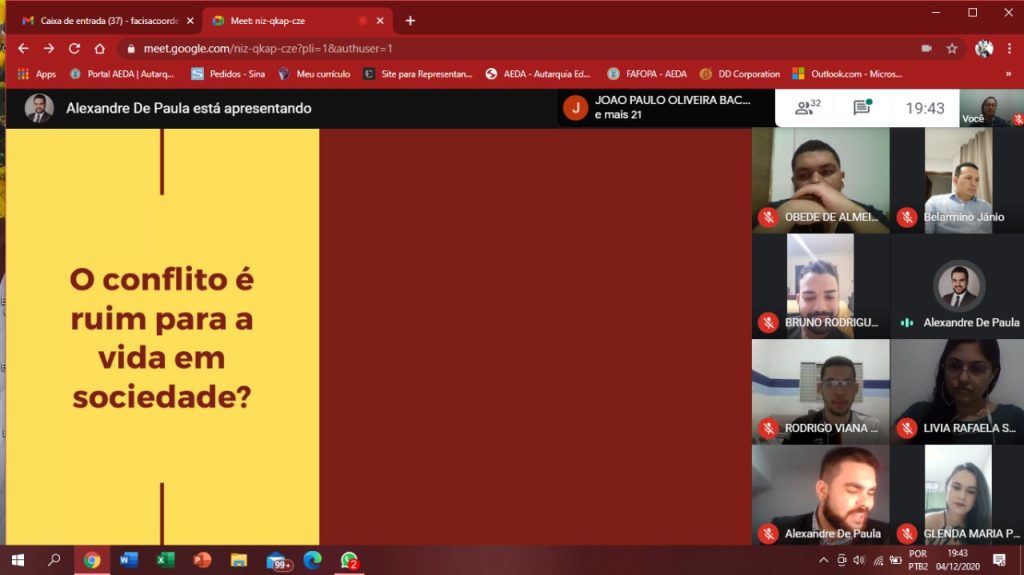This screenshot has height=575, width=1024.
Task: Click muted mic icon on LIVIA RAFAELA tile
Action: point(907,428)
